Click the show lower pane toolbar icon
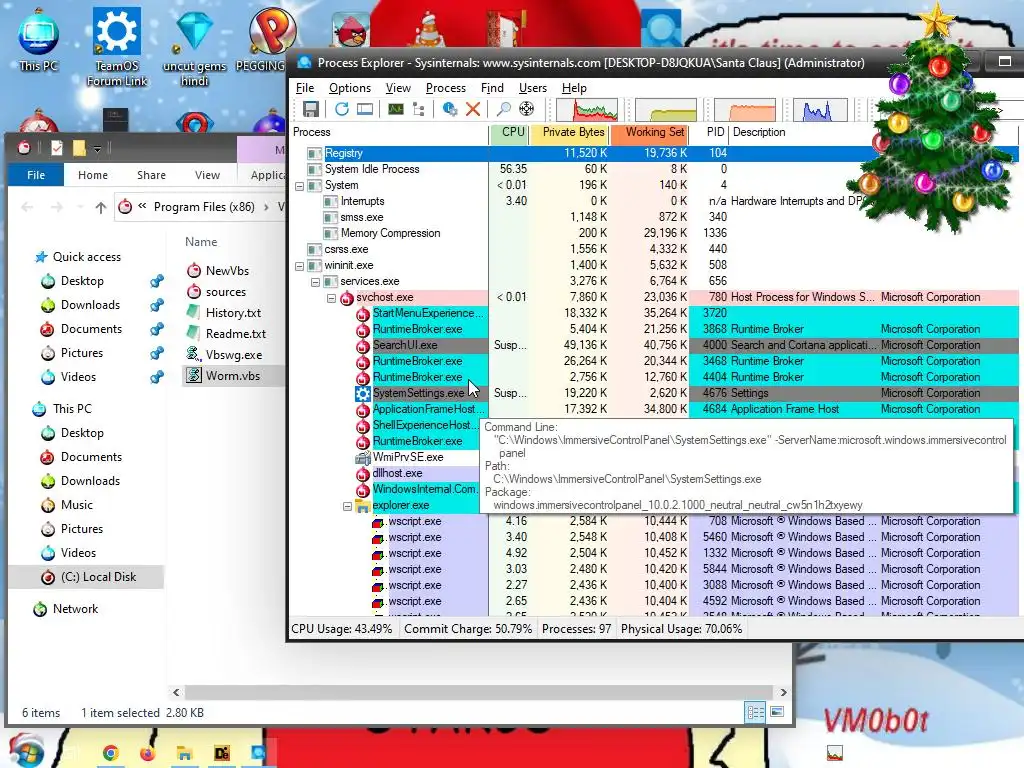 [365, 109]
